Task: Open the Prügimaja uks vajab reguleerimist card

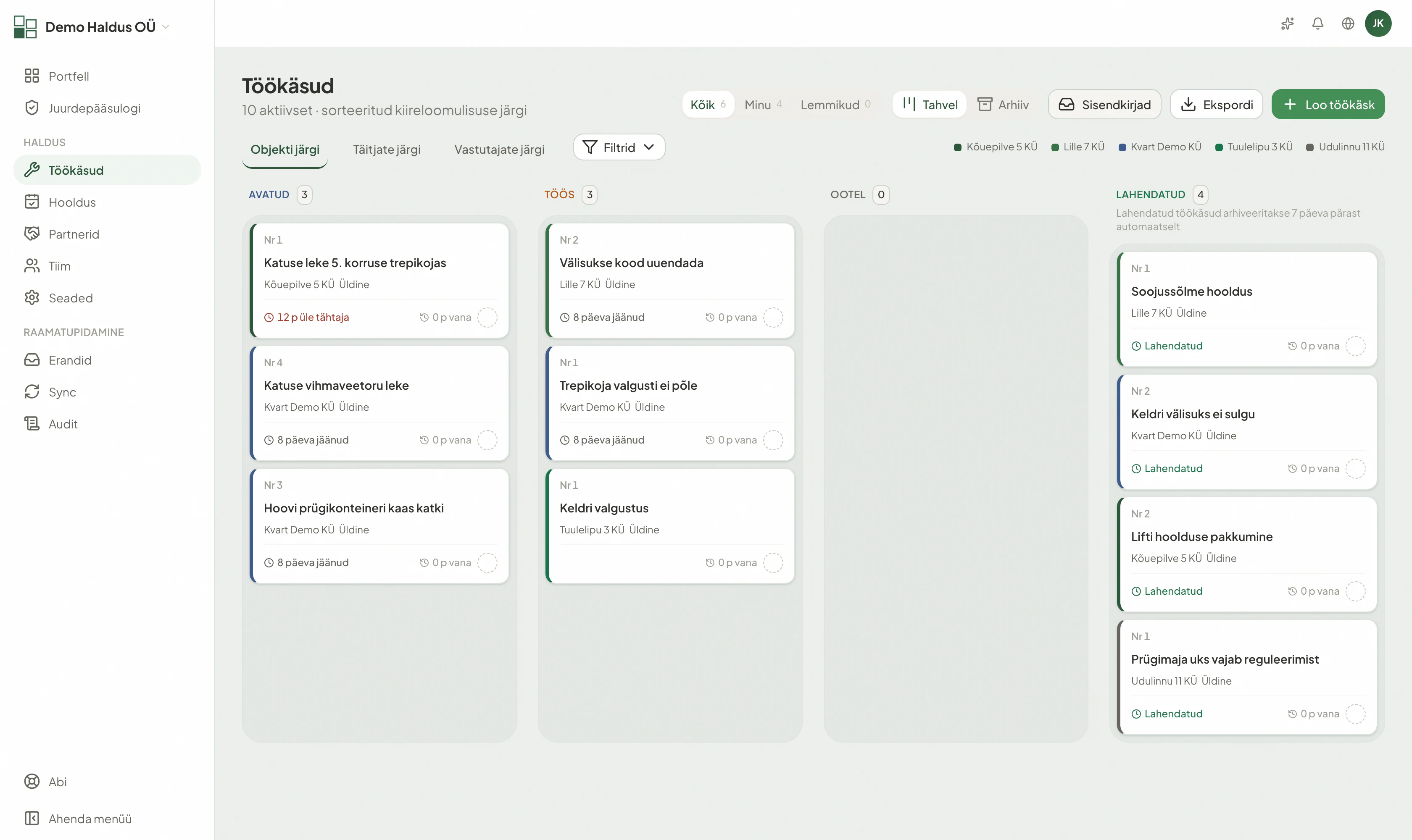Action: click(x=1247, y=677)
